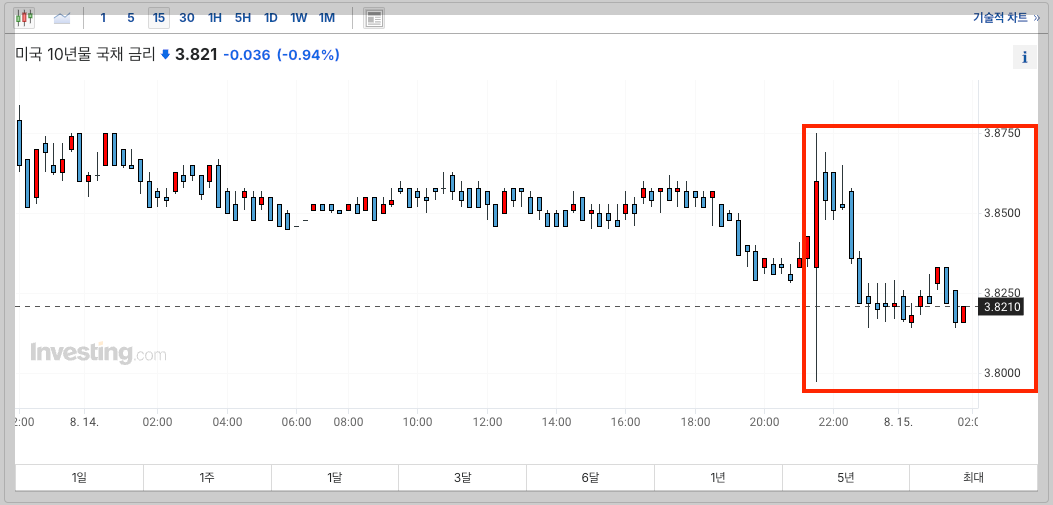Click the 06:00 time axis label
Screen dimensions: 1053x505
coord(296,422)
